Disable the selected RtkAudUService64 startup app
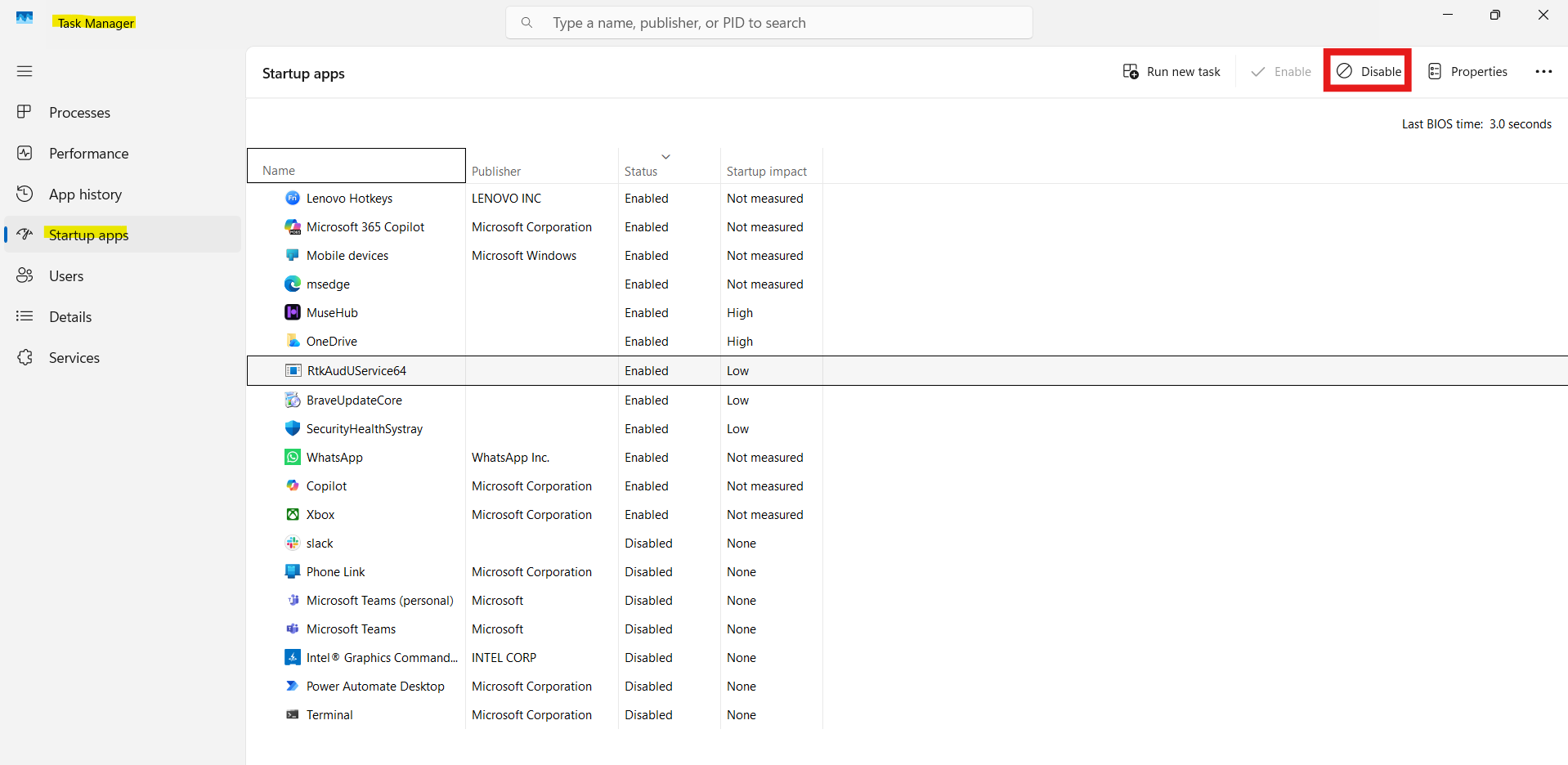 click(x=1366, y=71)
